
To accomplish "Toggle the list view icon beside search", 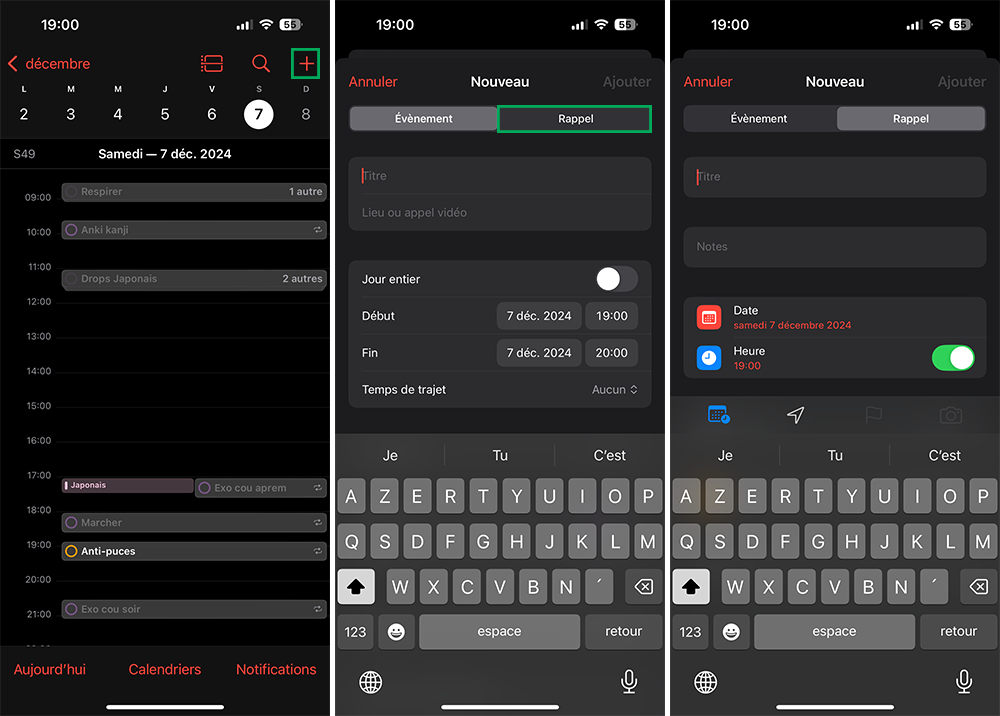I will [x=212, y=64].
